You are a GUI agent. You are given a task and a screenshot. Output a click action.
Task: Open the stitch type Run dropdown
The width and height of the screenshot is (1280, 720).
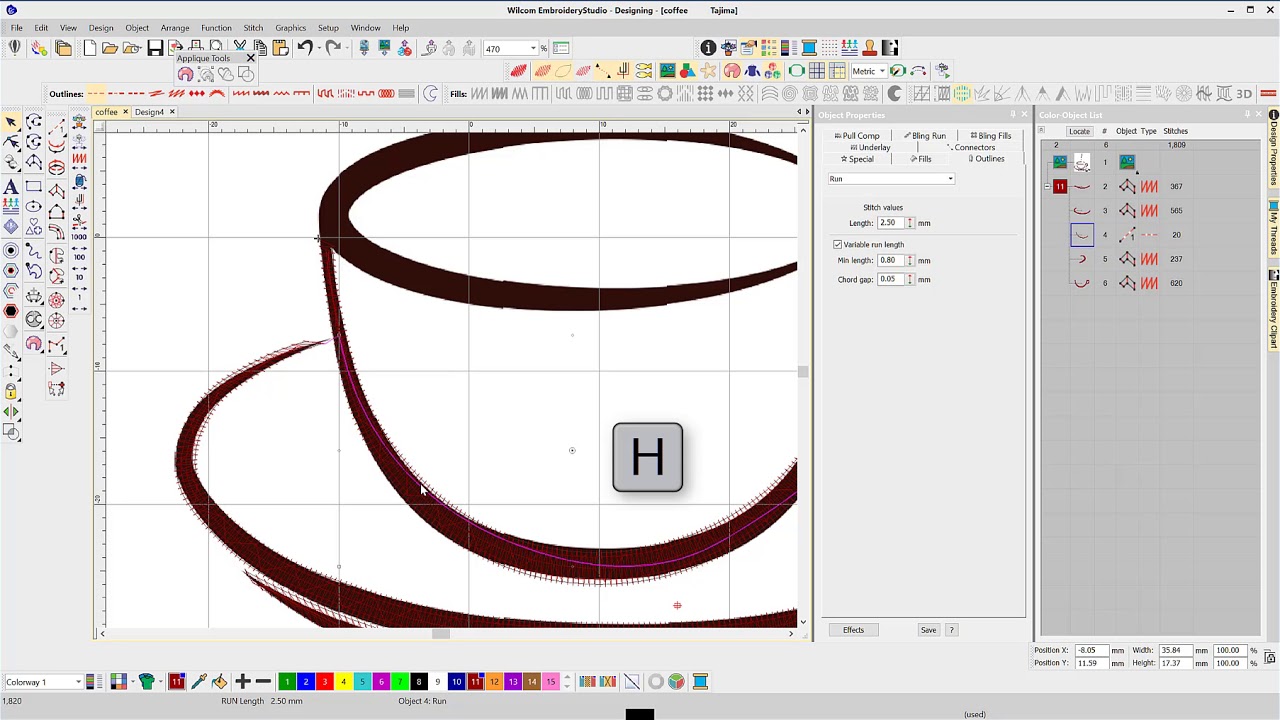[891, 179]
